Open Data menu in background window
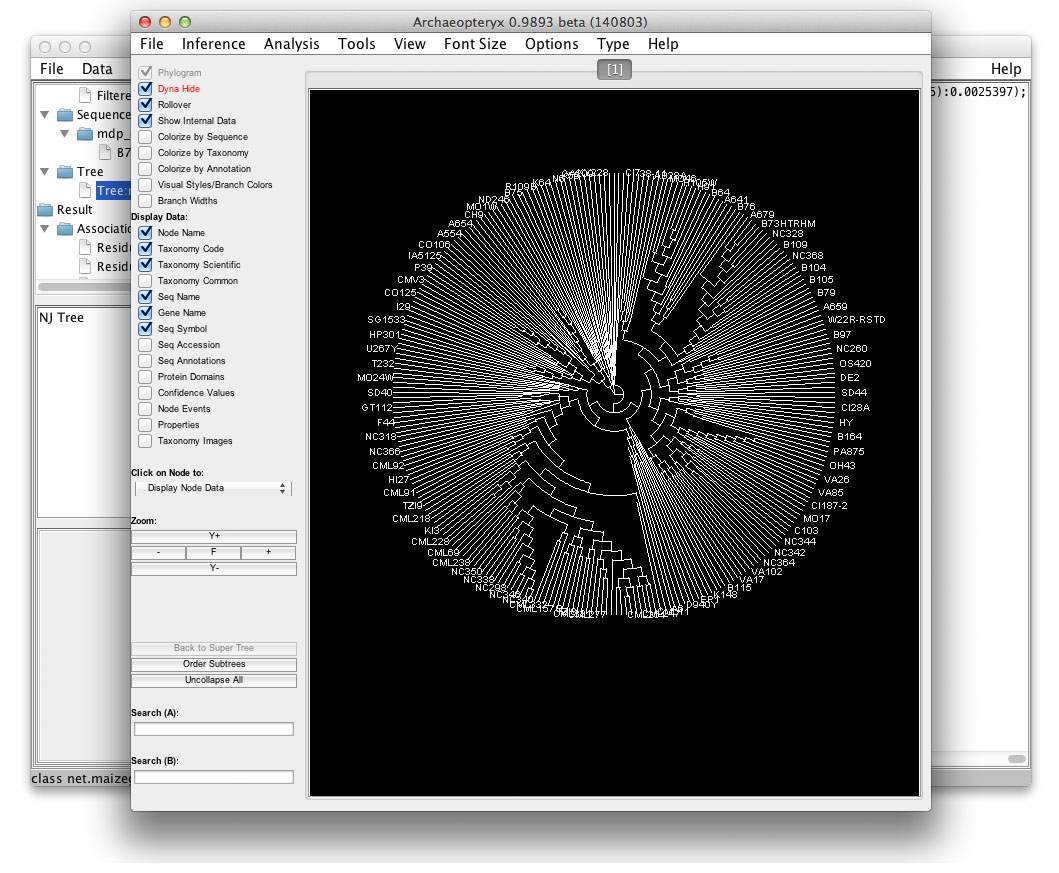Image resolution: width=1059 pixels, height=873 pixels. pyautogui.click(x=97, y=69)
